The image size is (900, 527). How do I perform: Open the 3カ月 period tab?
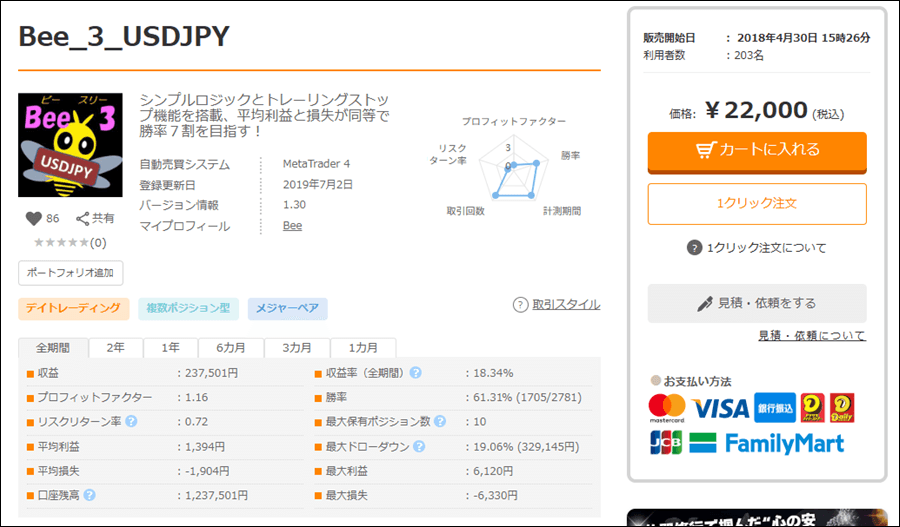(297, 348)
